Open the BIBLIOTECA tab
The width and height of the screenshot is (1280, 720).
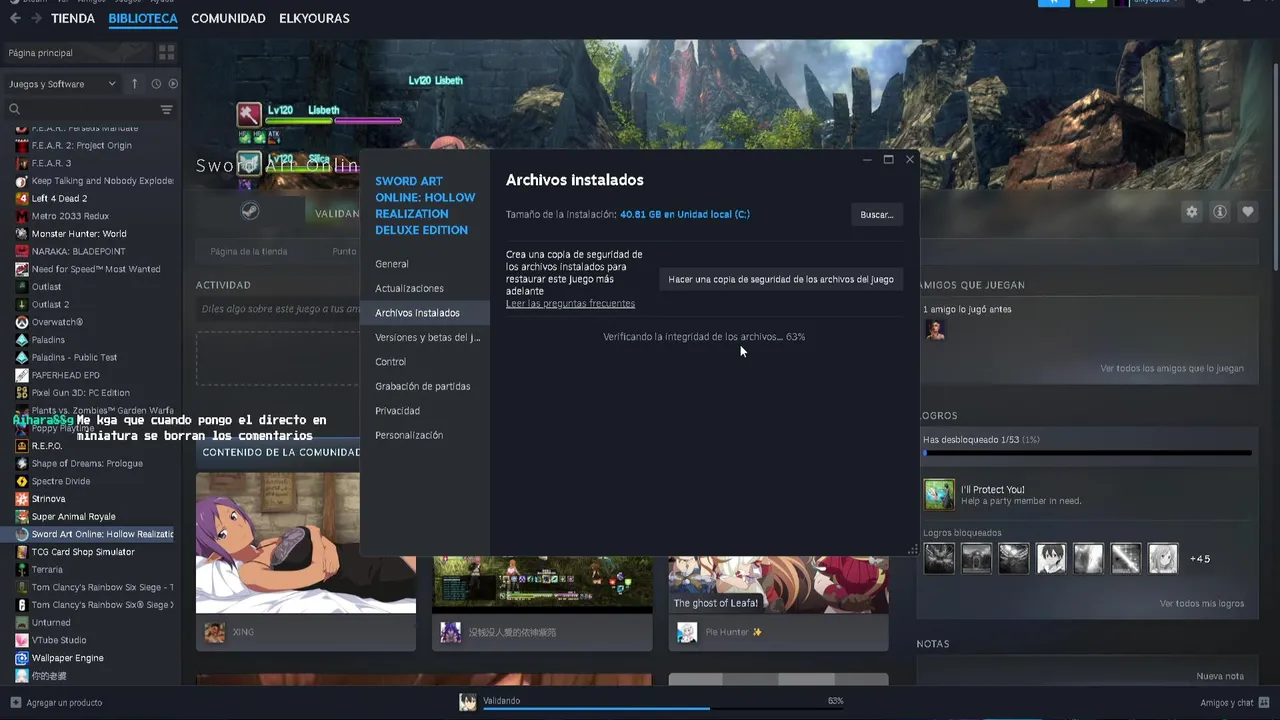tap(143, 18)
